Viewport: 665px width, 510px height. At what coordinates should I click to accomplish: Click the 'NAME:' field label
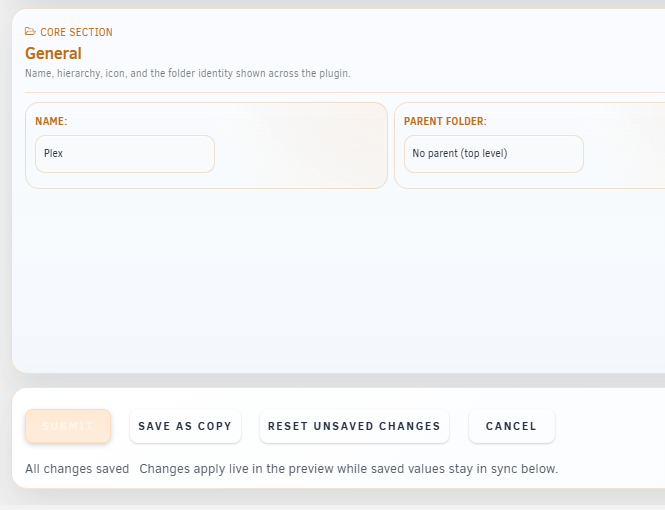click(51, 121)
